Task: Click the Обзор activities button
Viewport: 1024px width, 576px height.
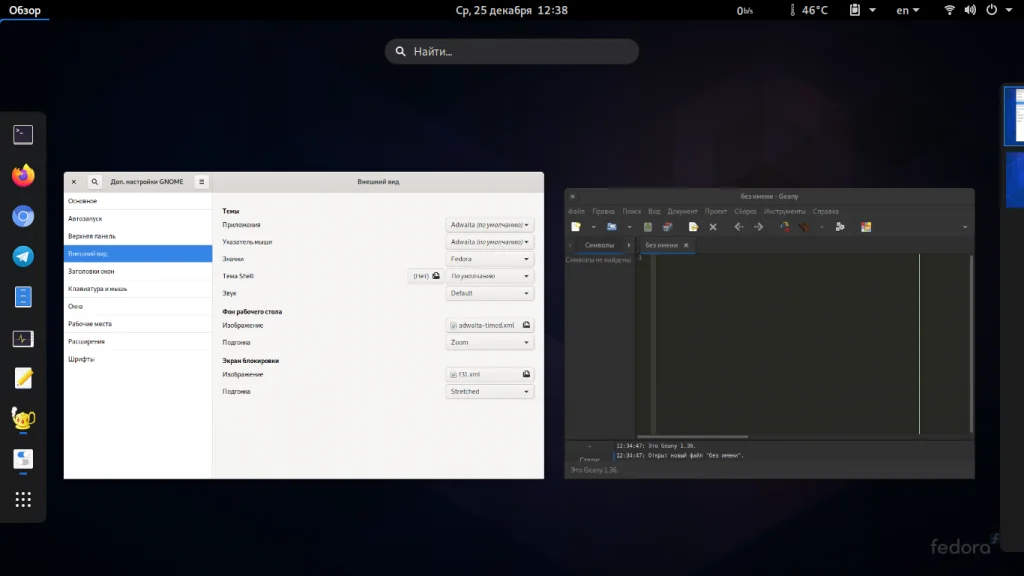Action: click(x=25, y=10)
